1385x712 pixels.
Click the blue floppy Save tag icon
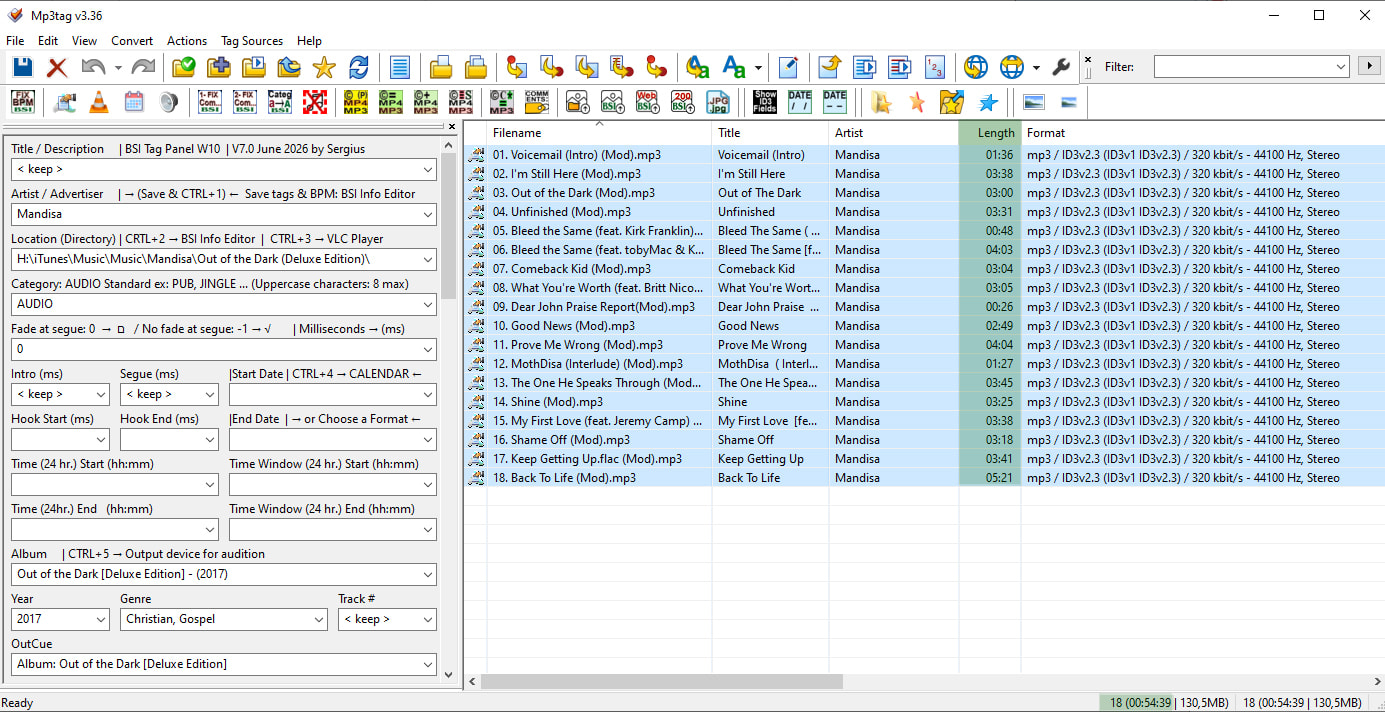click(x=22, y=67)
